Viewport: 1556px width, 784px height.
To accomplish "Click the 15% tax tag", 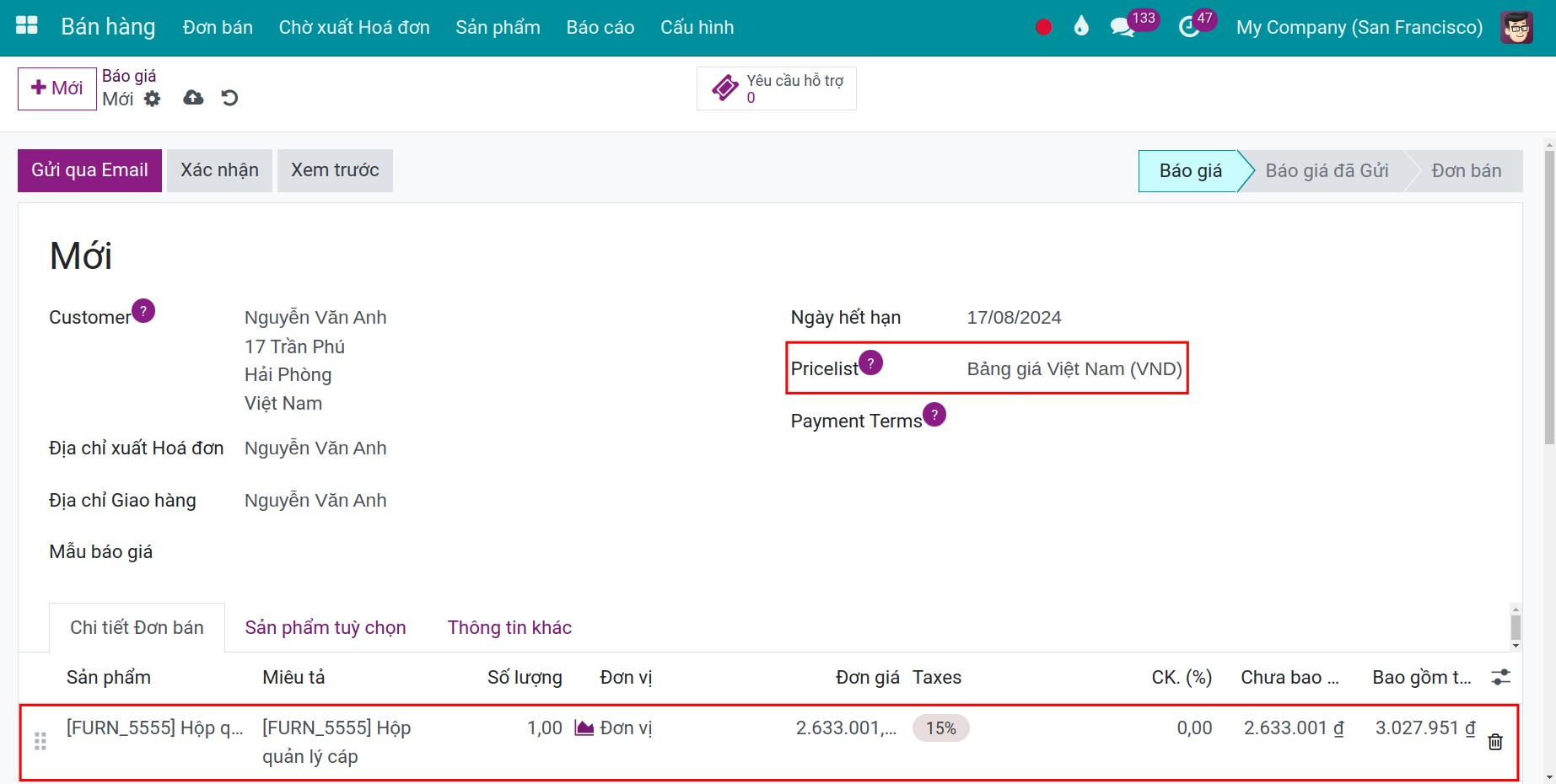I will coord(941,728).
